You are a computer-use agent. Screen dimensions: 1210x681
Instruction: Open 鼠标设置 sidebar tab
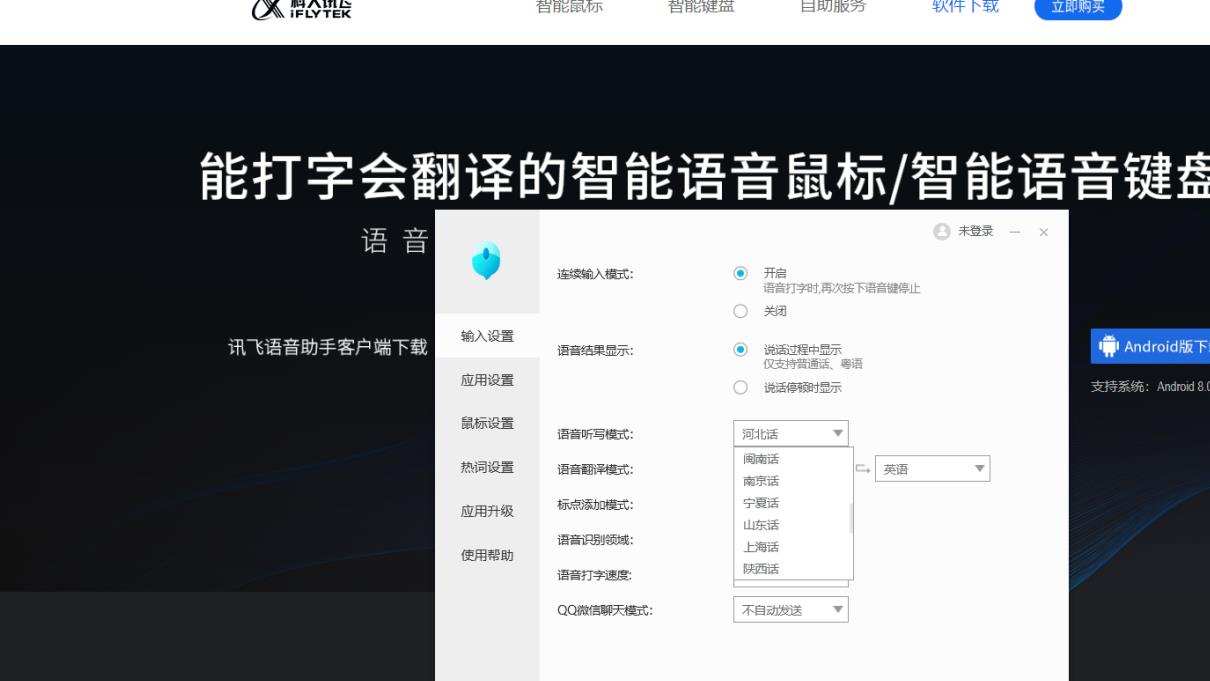(487, 423)
